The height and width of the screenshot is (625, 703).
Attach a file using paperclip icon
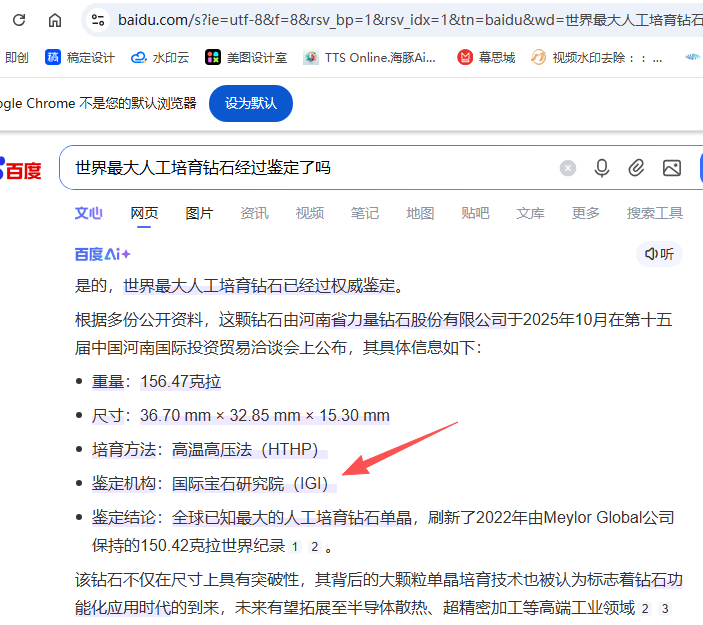point(636,168)
